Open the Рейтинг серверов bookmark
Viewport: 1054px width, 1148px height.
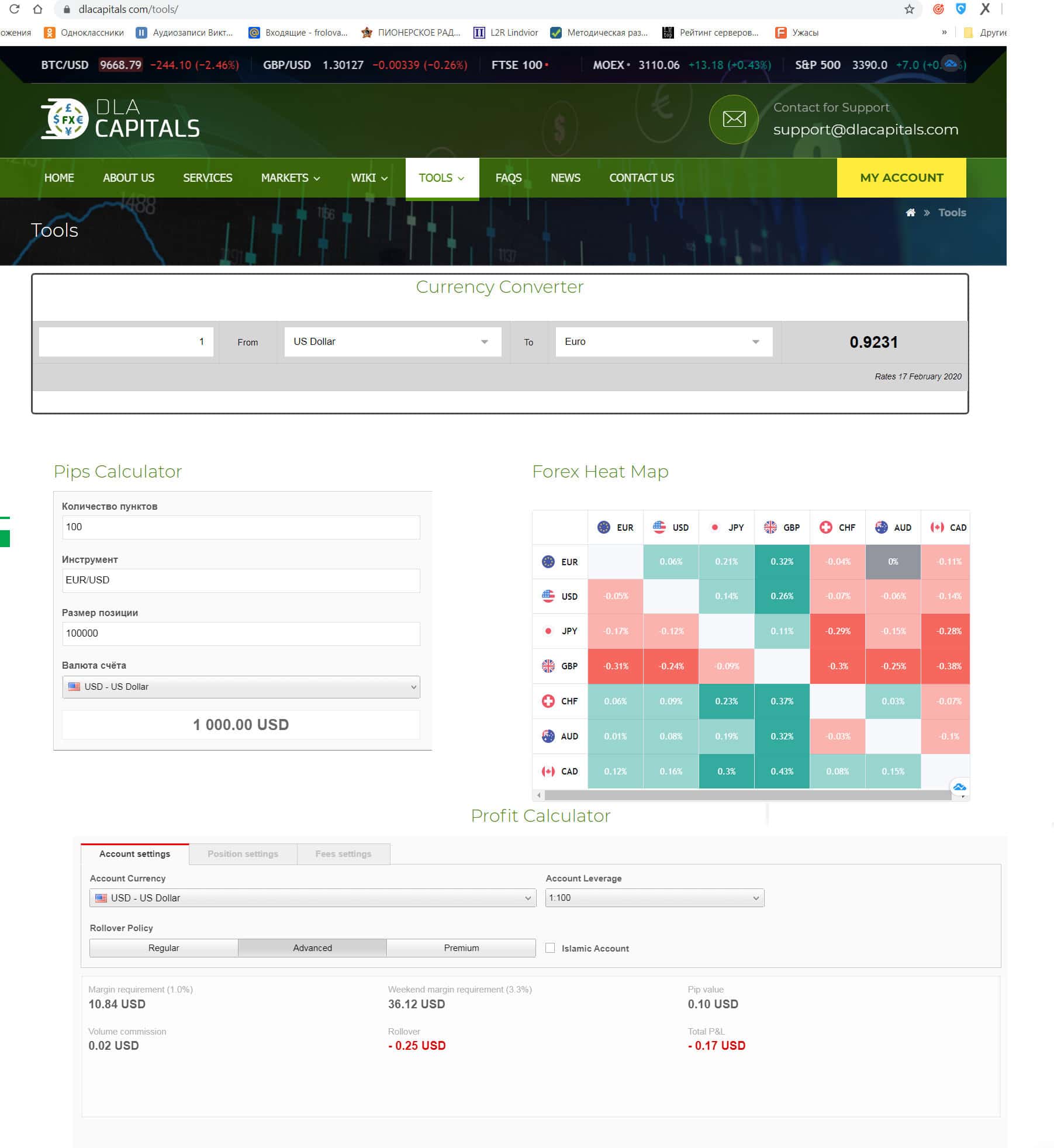point(710,33)
